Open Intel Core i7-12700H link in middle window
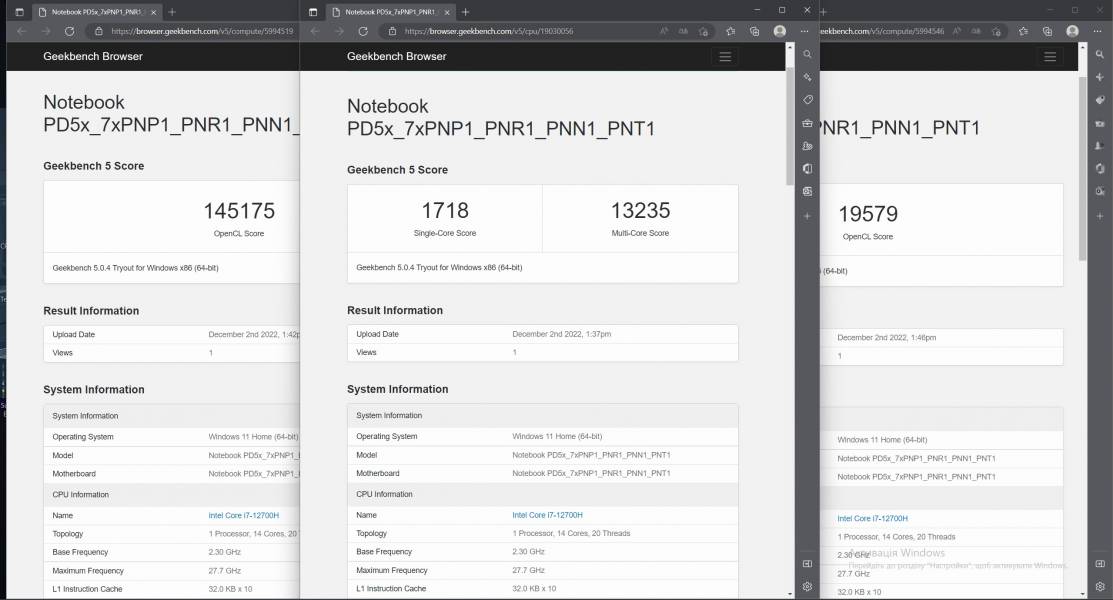 [x=547, y=515]
